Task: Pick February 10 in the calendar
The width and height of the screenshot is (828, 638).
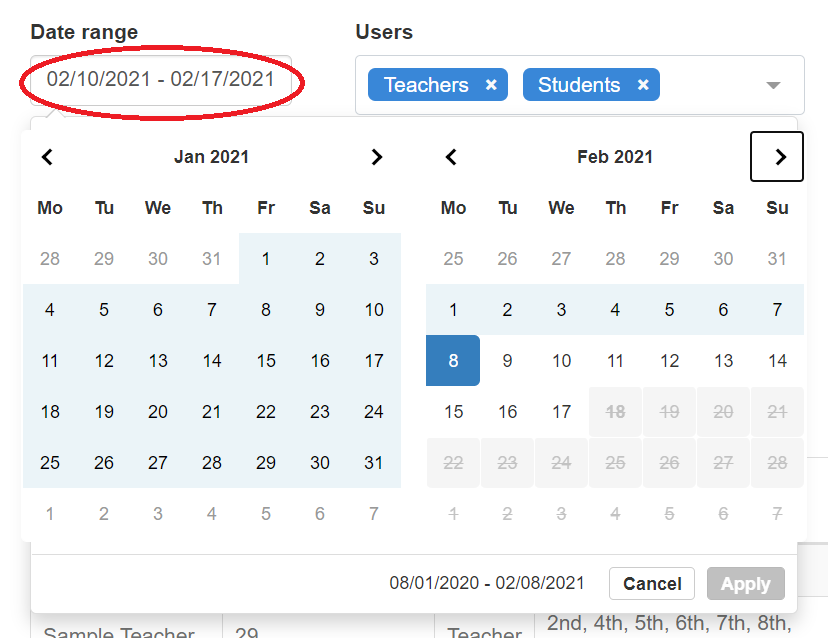Action: click(561, 361)
